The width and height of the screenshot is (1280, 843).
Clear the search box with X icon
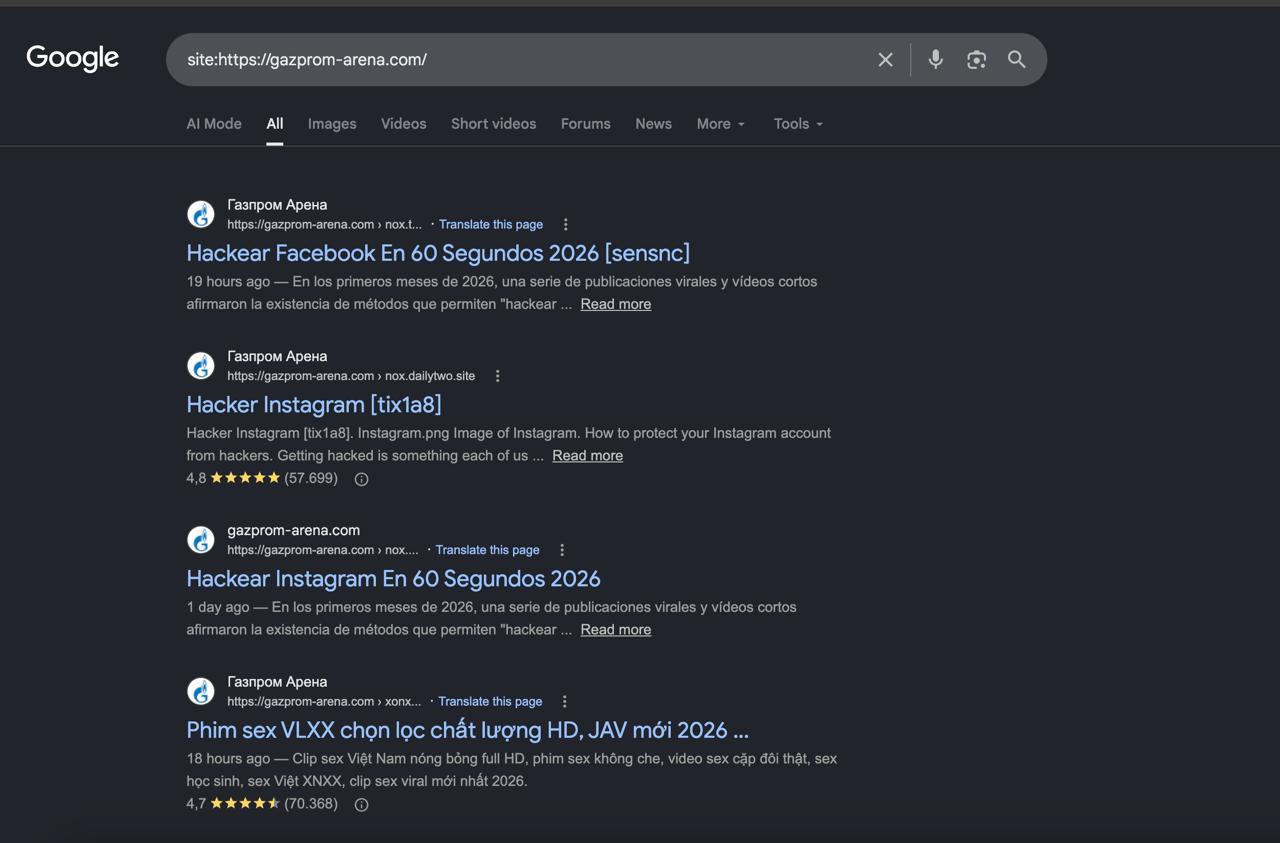pos(885,60)
